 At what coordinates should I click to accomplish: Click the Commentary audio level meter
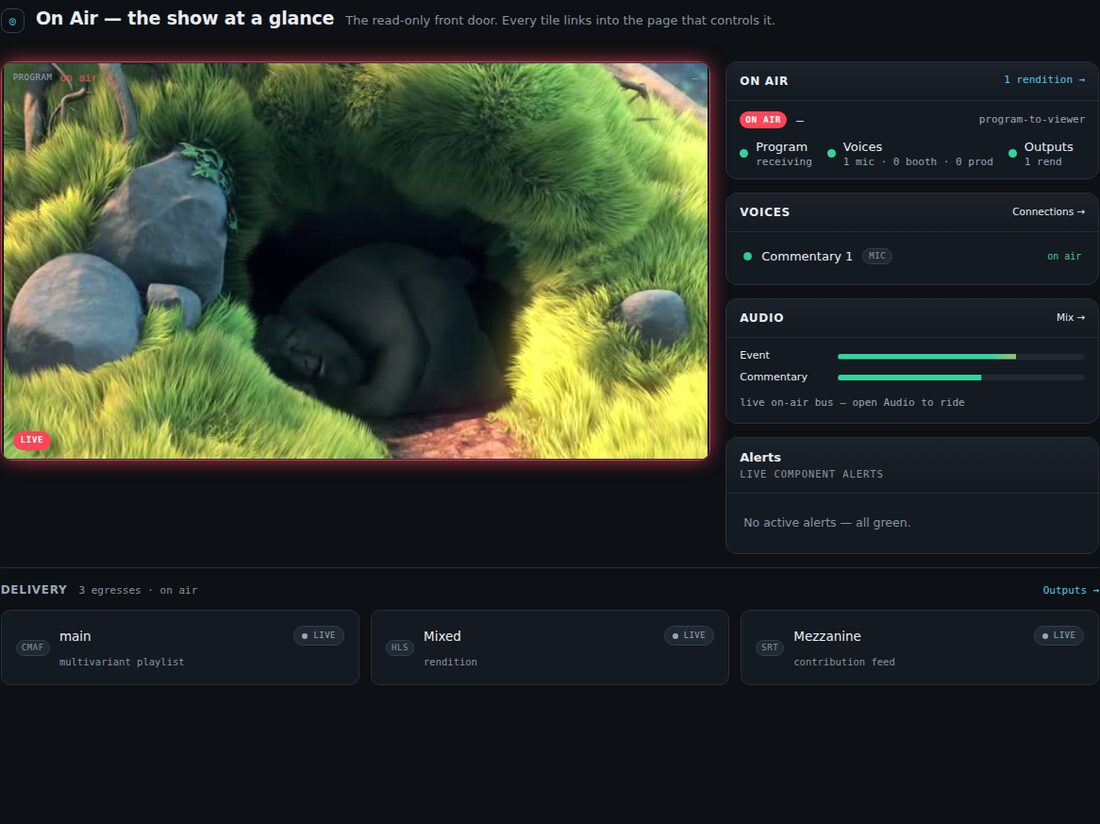[961, 378]
